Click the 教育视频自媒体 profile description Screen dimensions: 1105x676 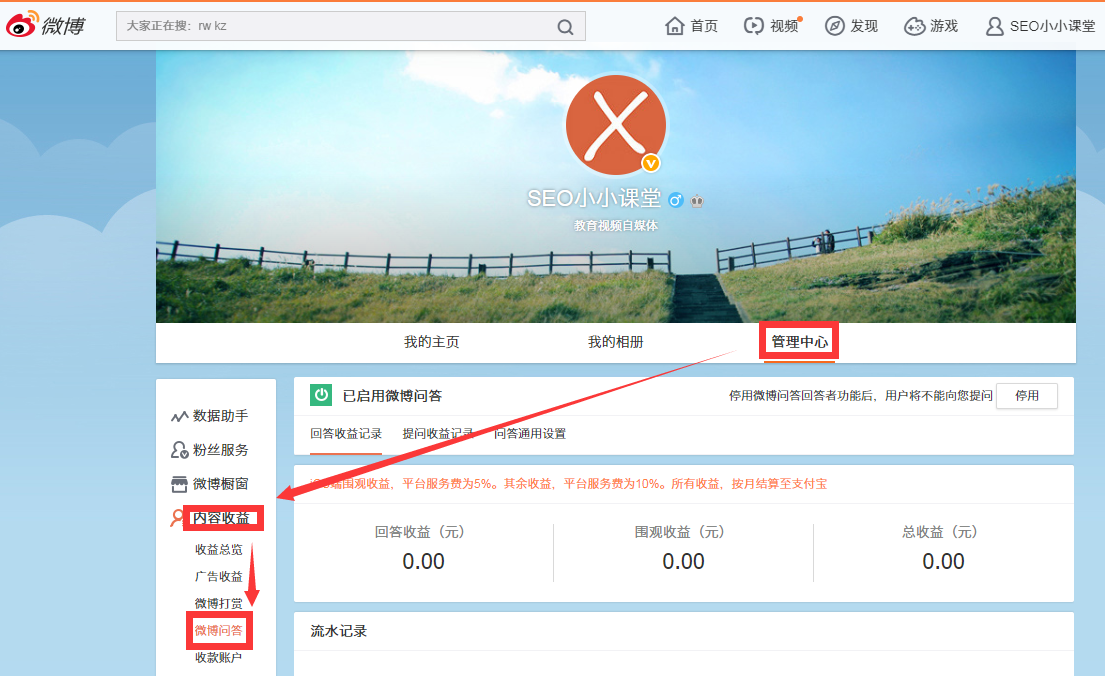615,226
